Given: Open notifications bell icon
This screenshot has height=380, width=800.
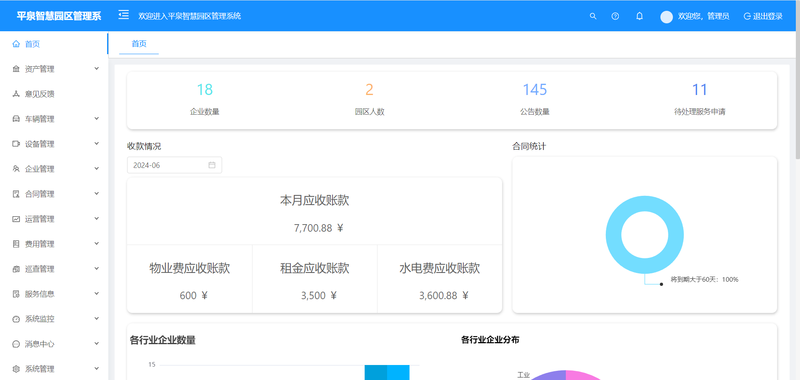Looking at the screenshot, I should coord(639,16).
